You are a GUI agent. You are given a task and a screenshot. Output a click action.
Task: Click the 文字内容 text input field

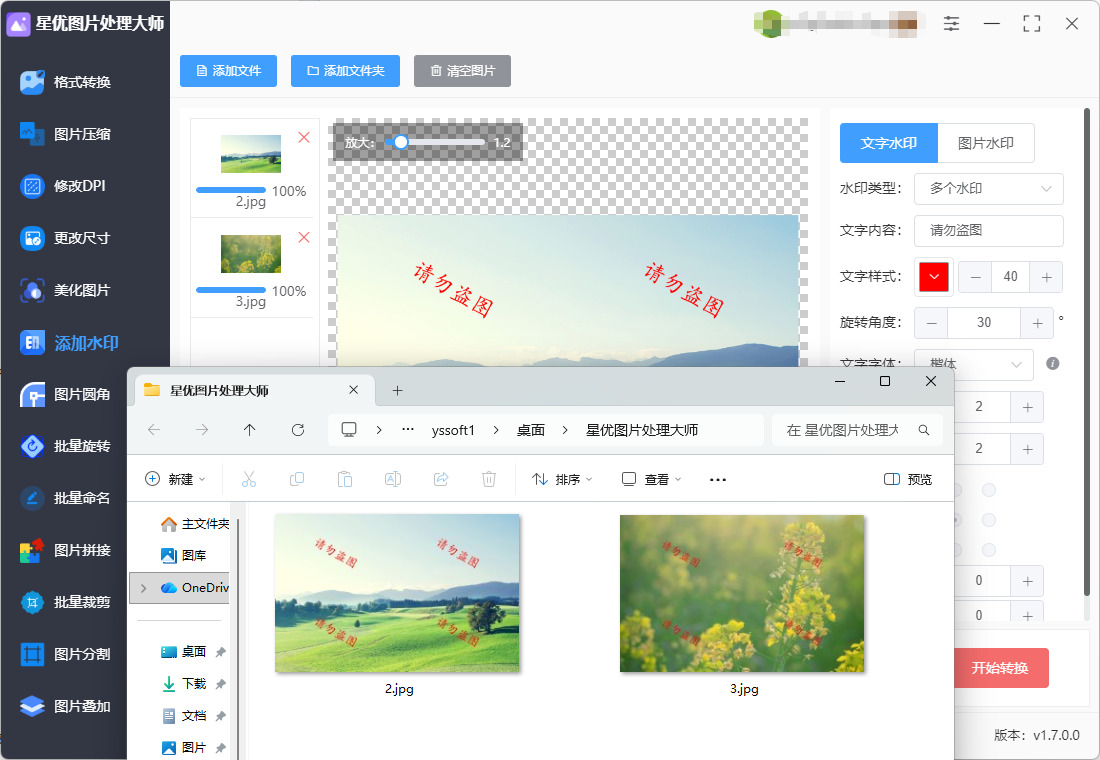pos(988,231)
